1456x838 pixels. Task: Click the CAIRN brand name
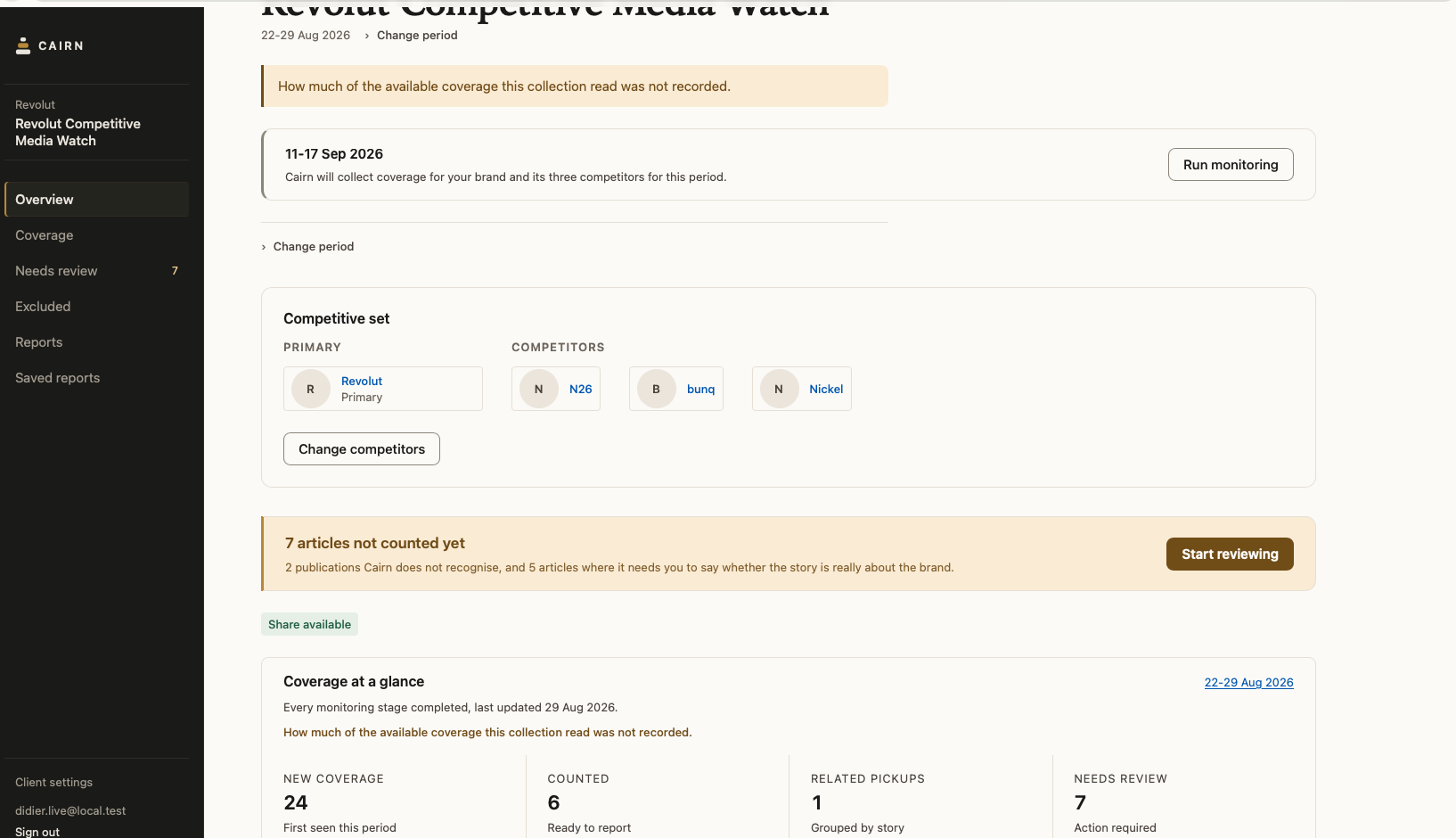point(61,45)
